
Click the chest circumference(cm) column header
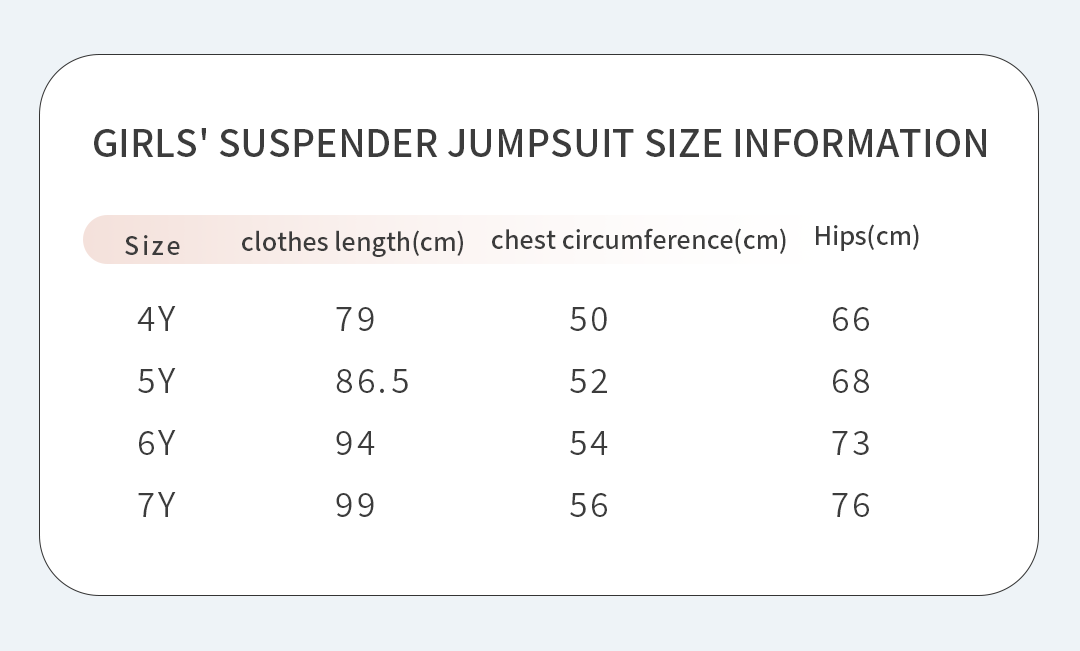(639, 240)
